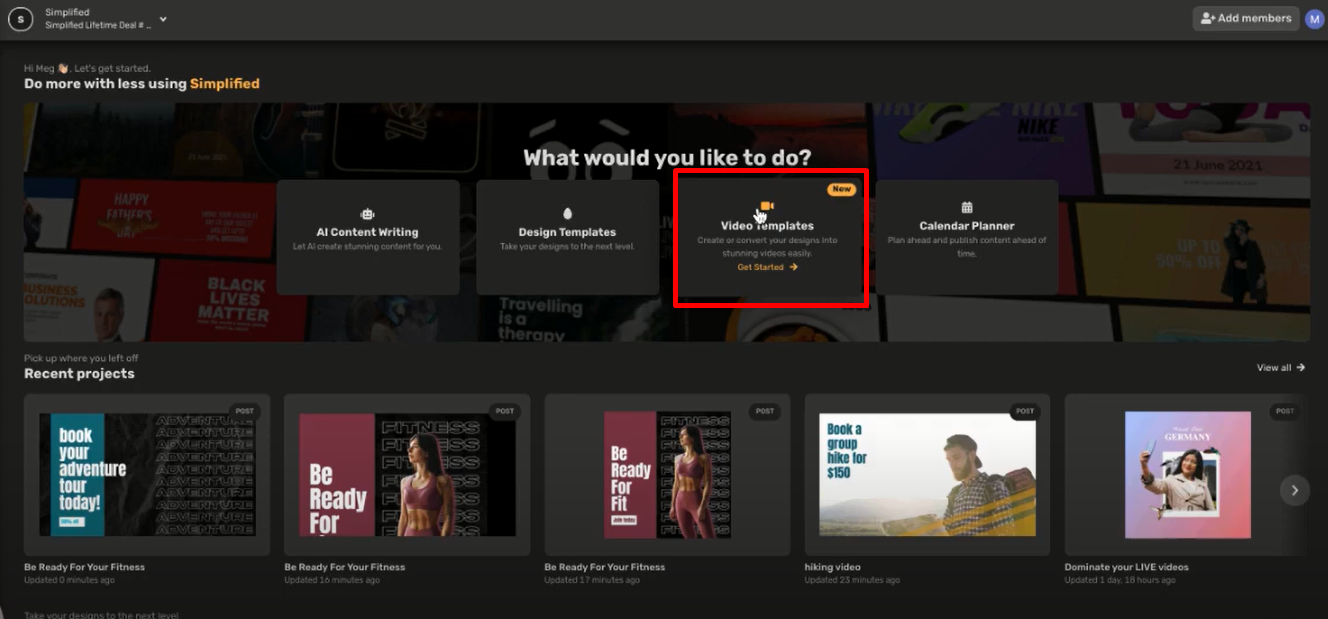Open the project updated 16 minutes ago thumbnail
The width and height of the screenshot is (1328, 619).
tap(407, 475)
